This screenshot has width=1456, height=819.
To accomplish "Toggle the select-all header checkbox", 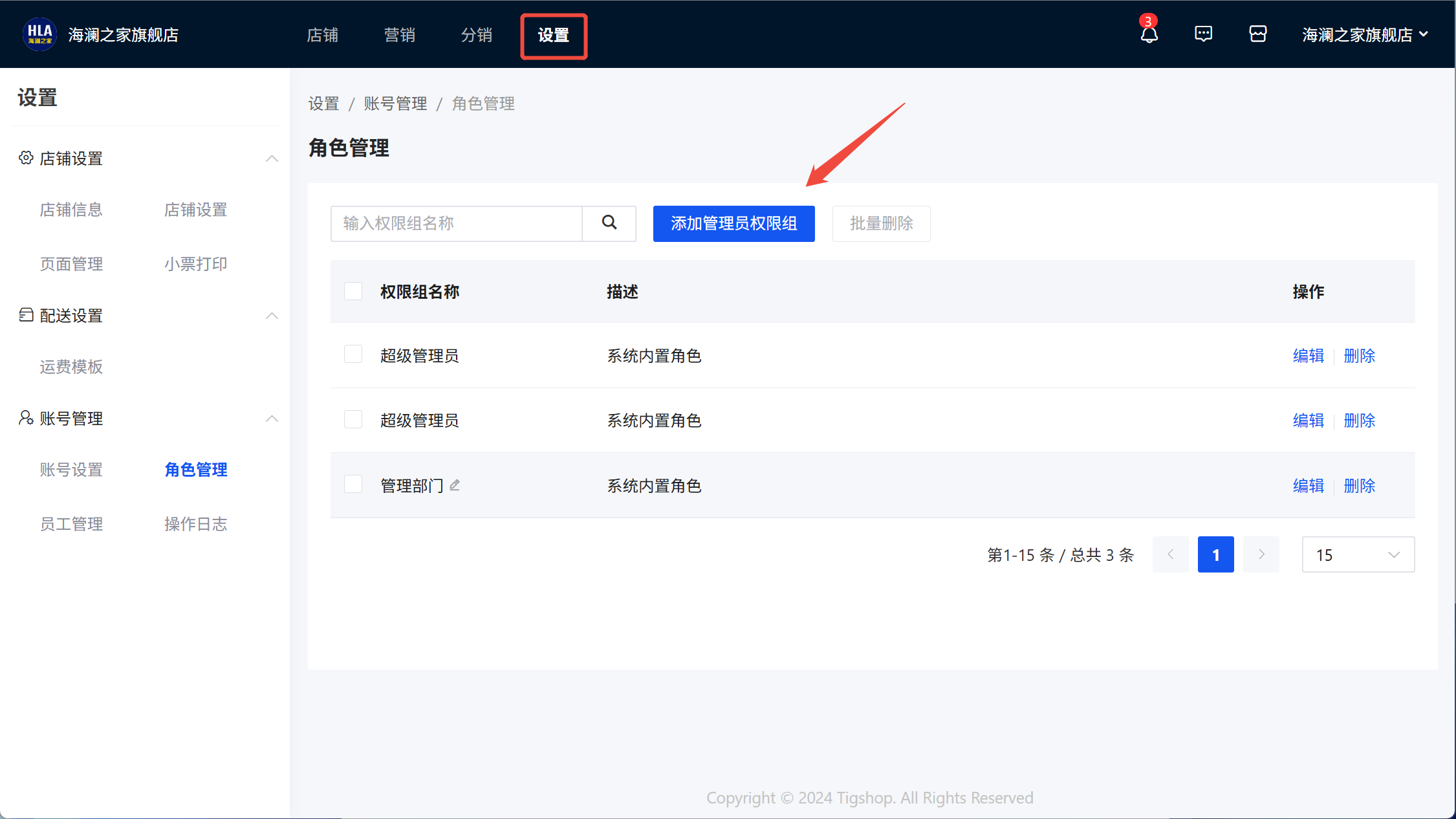I will coord(353,291).
